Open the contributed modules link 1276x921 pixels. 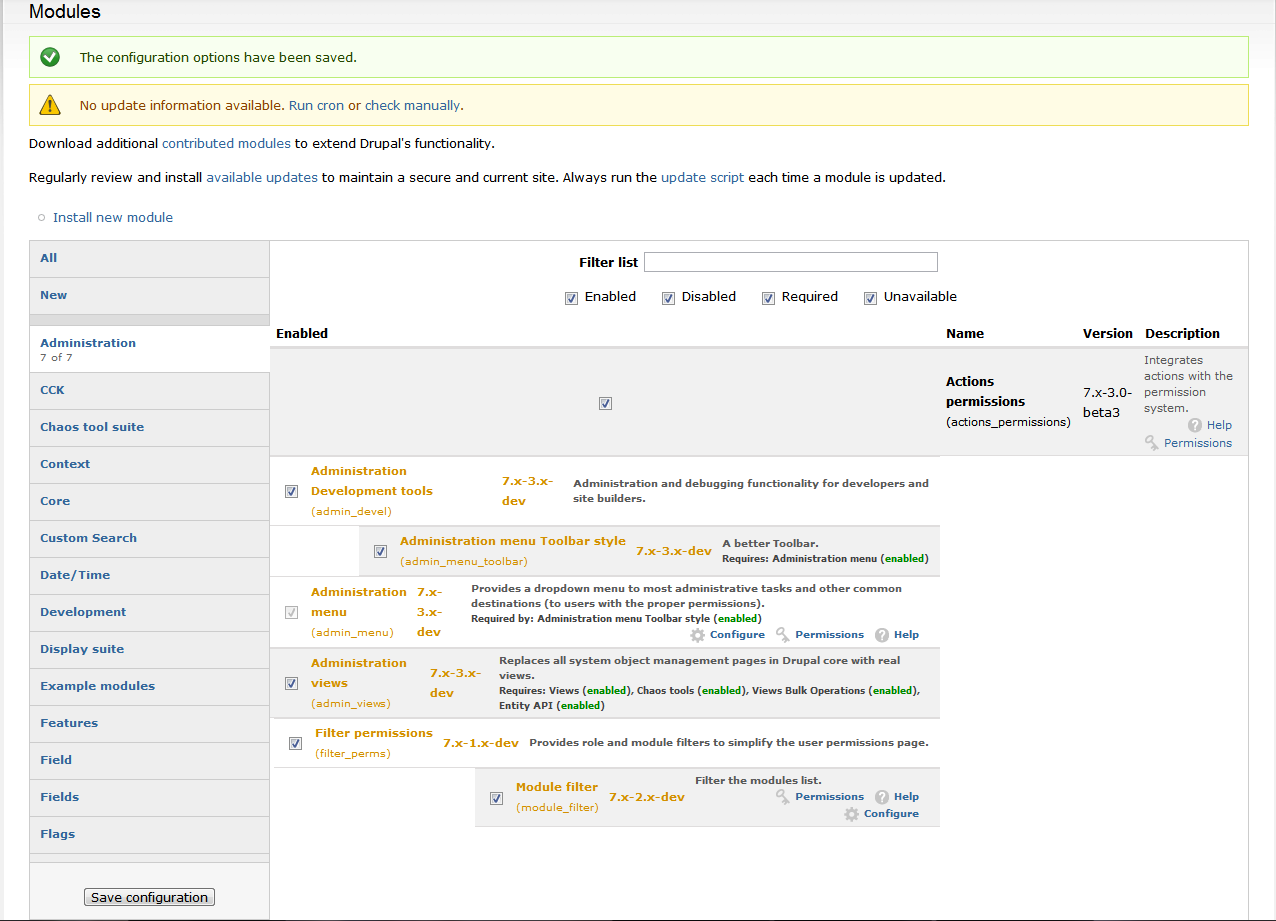[x=226, y=143]
